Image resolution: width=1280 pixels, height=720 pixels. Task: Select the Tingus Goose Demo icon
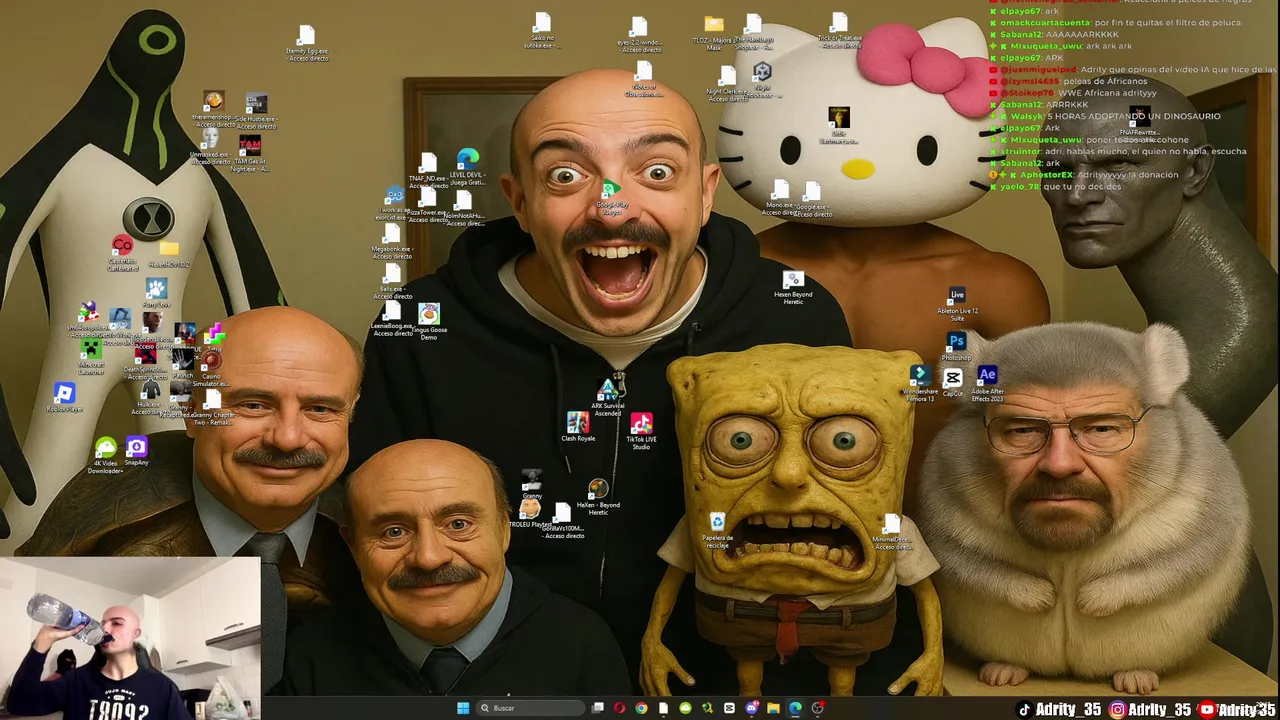coord(429,315)
